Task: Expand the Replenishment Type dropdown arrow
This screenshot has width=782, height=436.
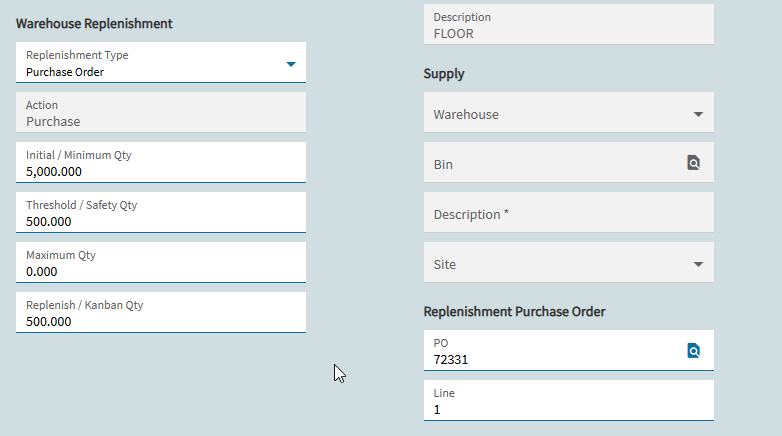Action: [291, 64]
